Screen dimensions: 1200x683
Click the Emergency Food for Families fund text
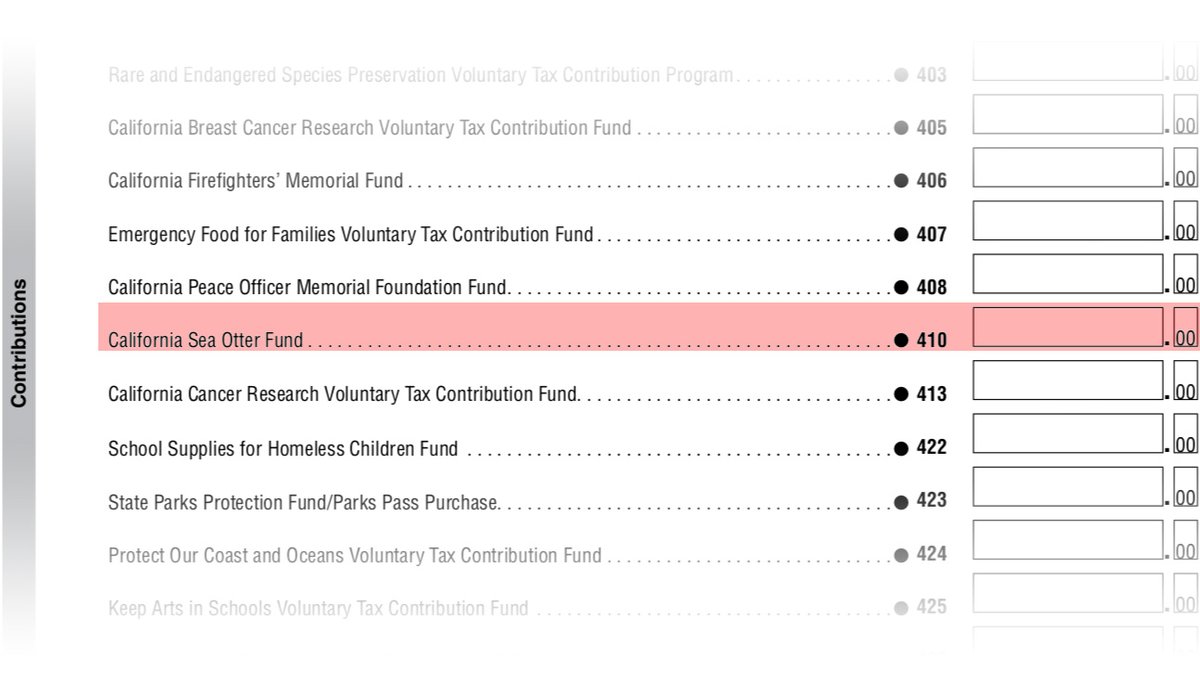point(351,235)
